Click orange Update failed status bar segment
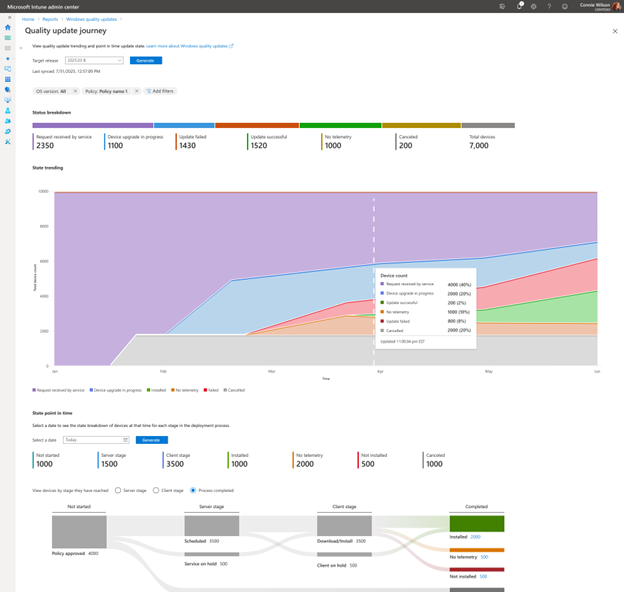This screenshot has height=593, width=624. (257, 125)
